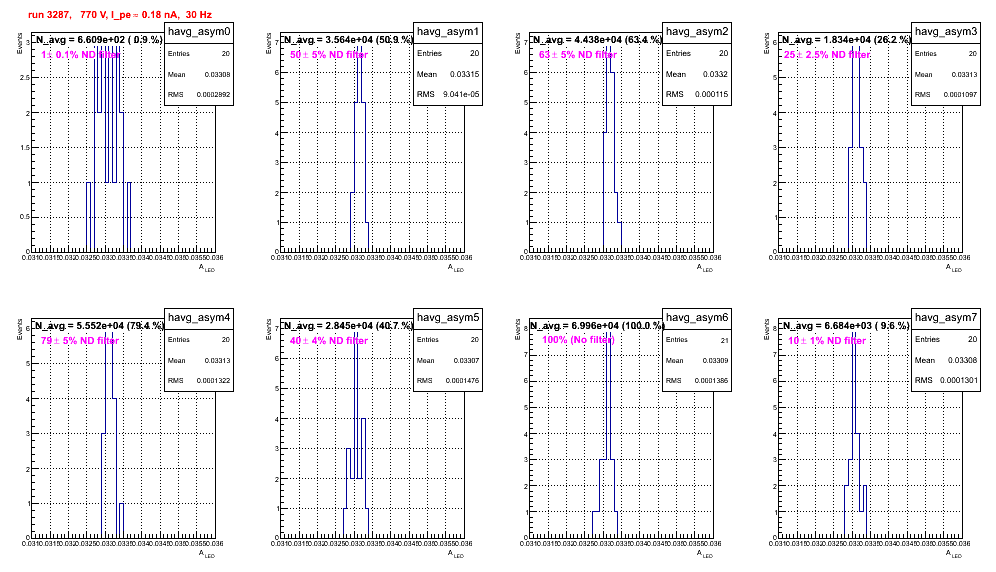The width and height of the screenshot is (996, 572).
Task: Click the N_avg = 3.564e+04 label
Action: coord(347,40)
